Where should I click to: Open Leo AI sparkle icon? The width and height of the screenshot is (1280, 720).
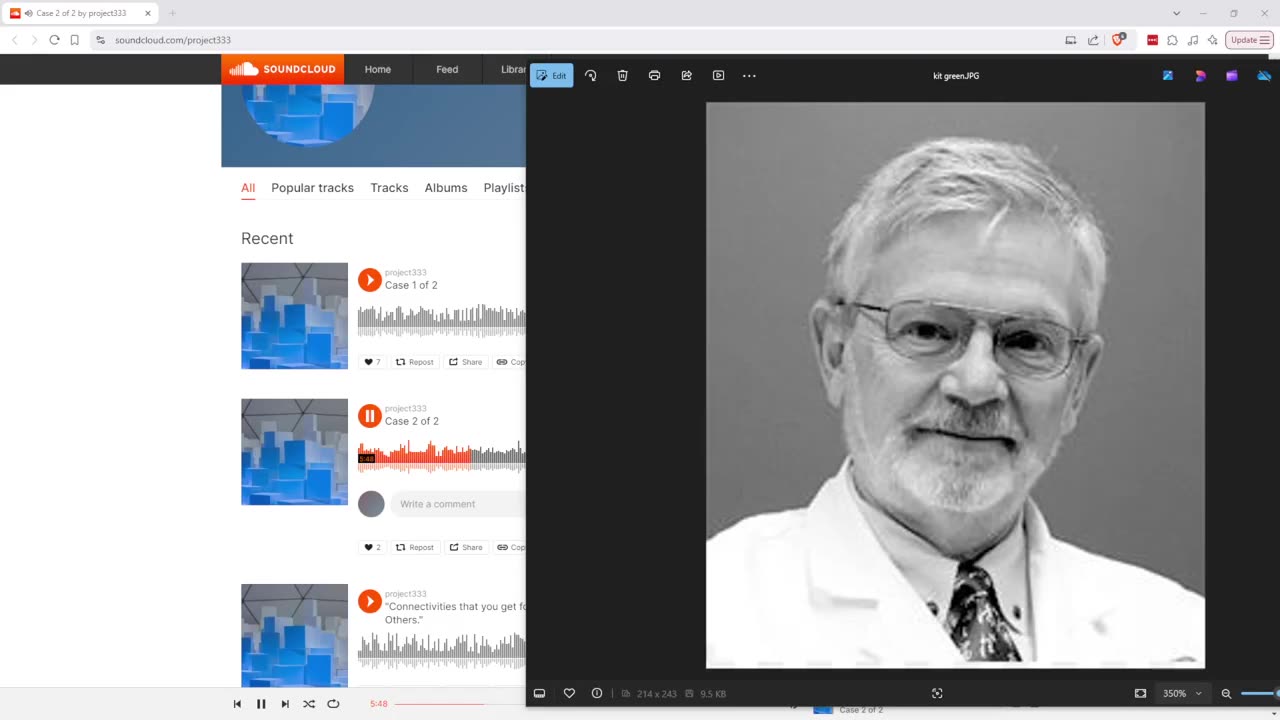click(x=1212, y=40)
